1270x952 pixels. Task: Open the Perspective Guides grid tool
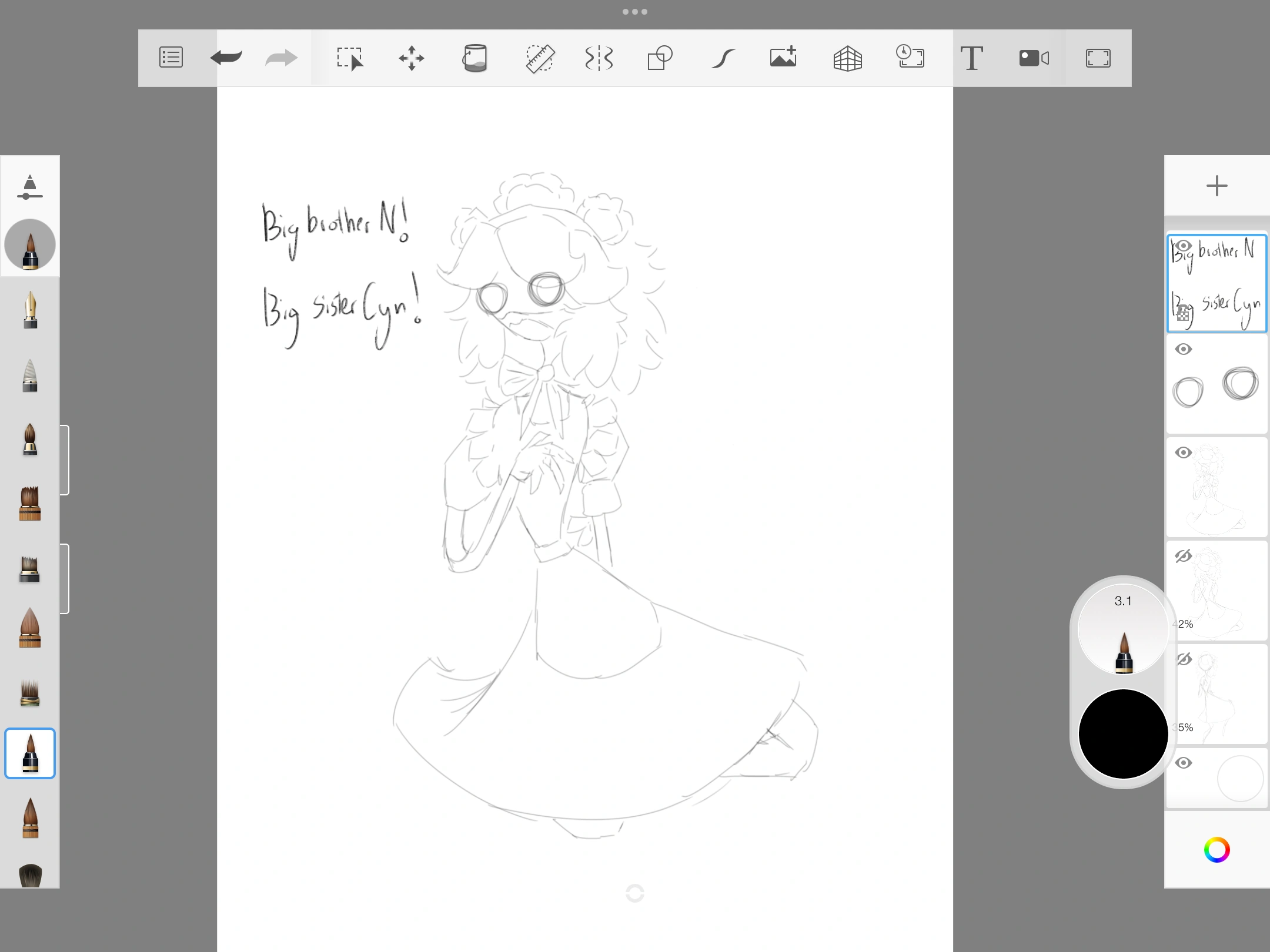pos(847,58)
